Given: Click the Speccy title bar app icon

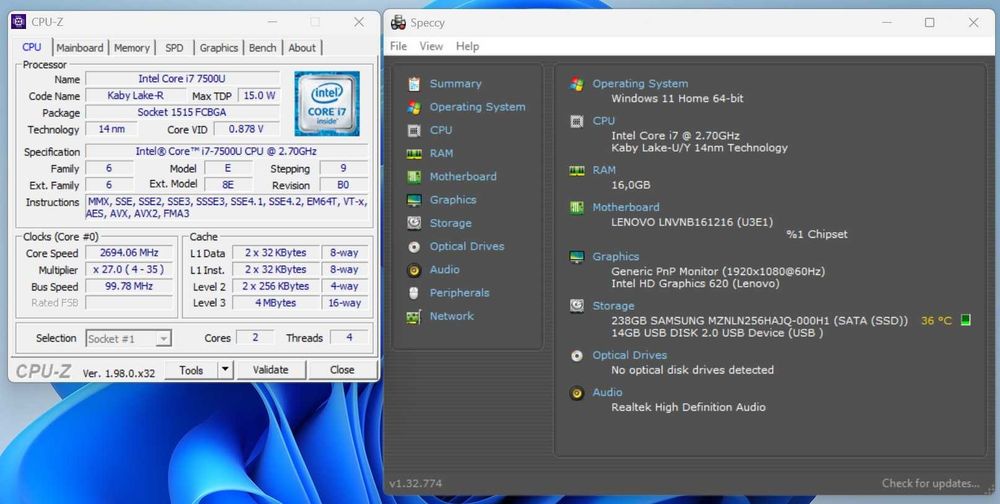Looking at the screenshot, I should pyautogui.click(x=399, y=22).
